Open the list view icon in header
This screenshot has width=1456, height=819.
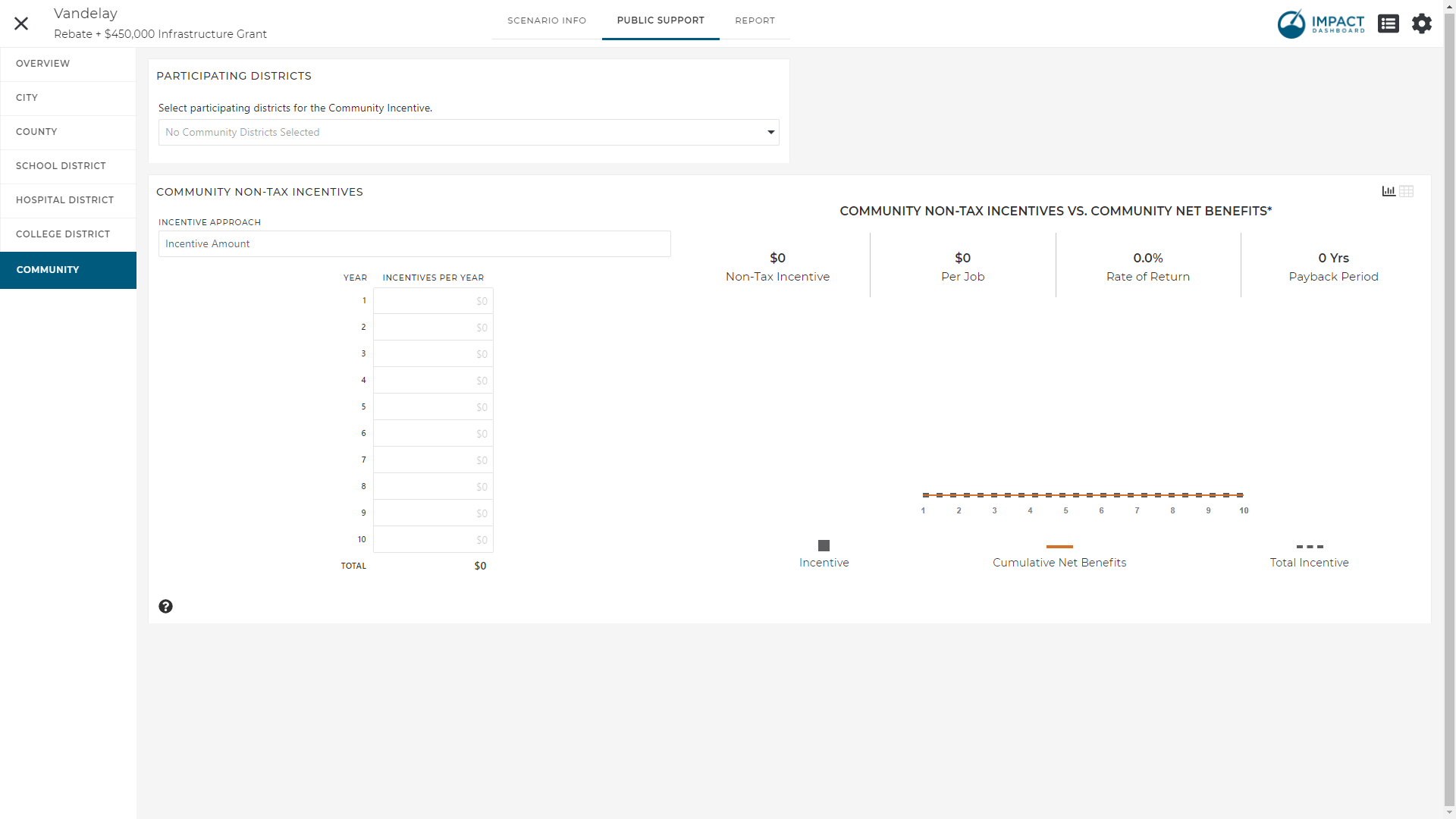click(x=1389, y=24)
